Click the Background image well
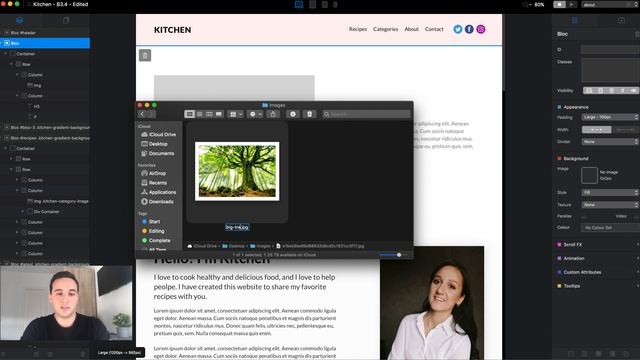Viewport: 640px width, 360px height. tap(589, 176)
